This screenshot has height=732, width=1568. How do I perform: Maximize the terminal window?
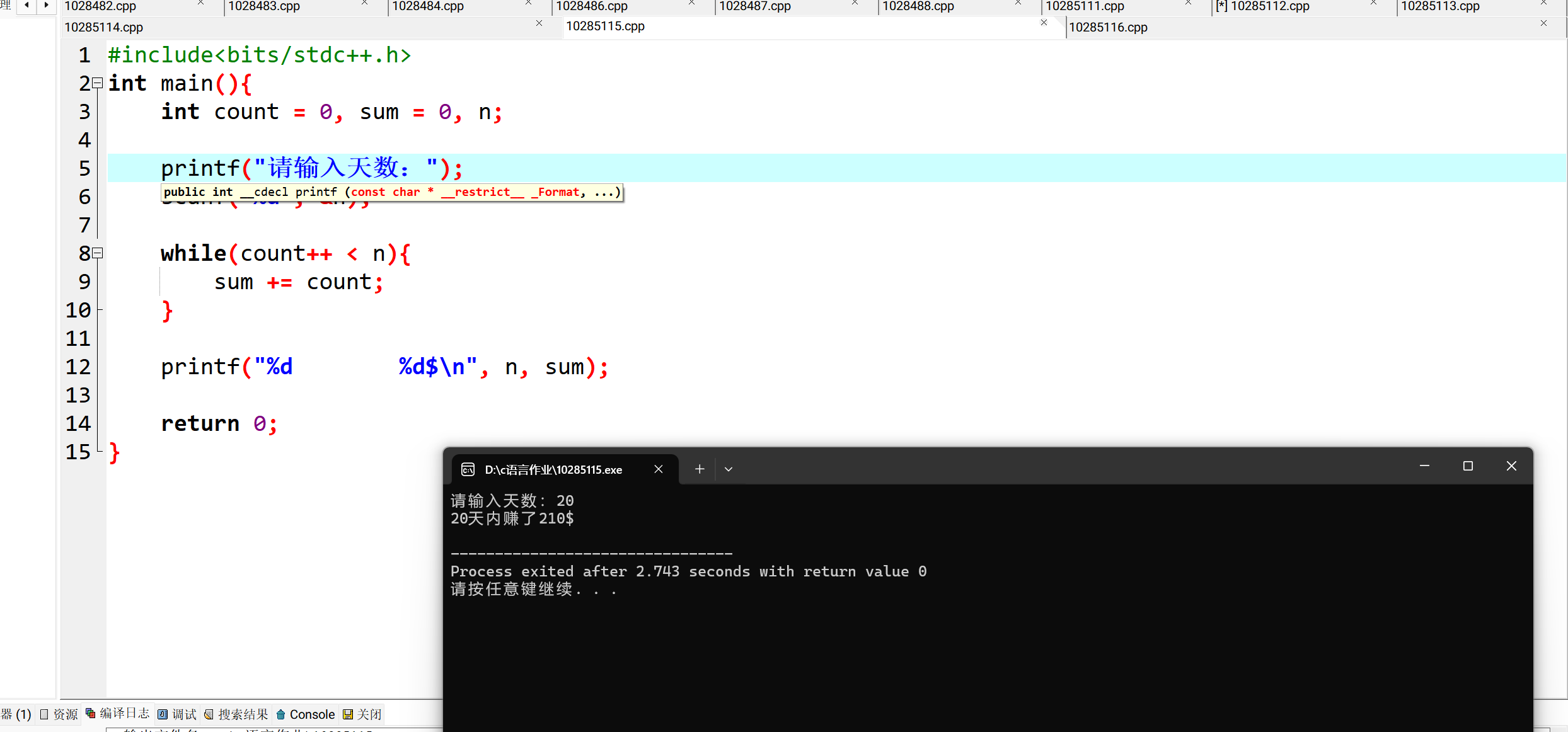click(1468, 466)
